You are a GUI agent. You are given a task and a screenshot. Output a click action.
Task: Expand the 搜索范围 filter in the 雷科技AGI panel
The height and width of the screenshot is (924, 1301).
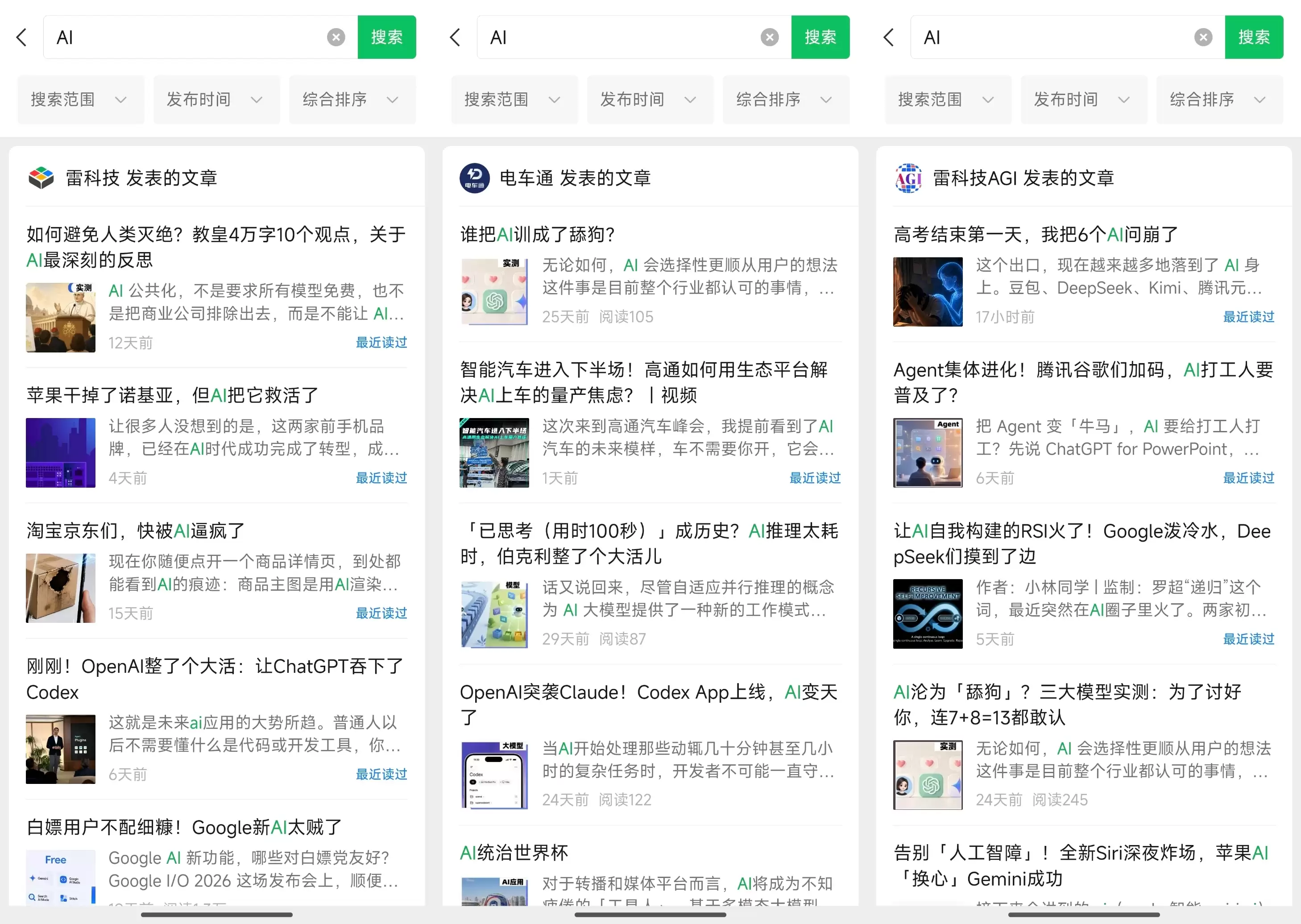(948, 99)
